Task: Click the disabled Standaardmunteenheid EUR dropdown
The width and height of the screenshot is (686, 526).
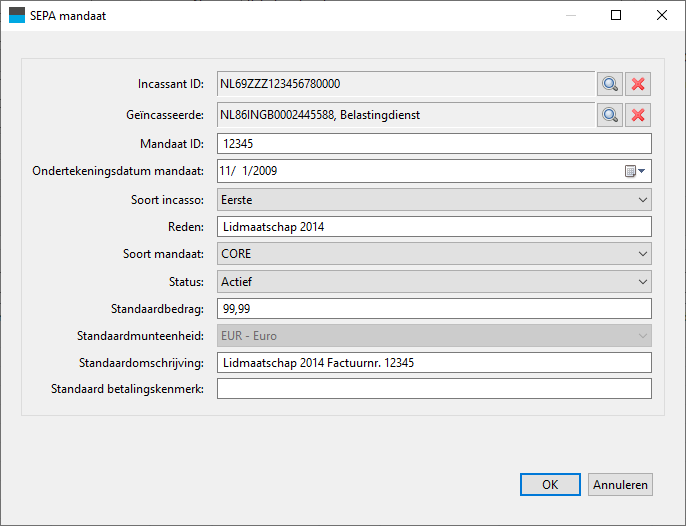Action: point(434,336)
